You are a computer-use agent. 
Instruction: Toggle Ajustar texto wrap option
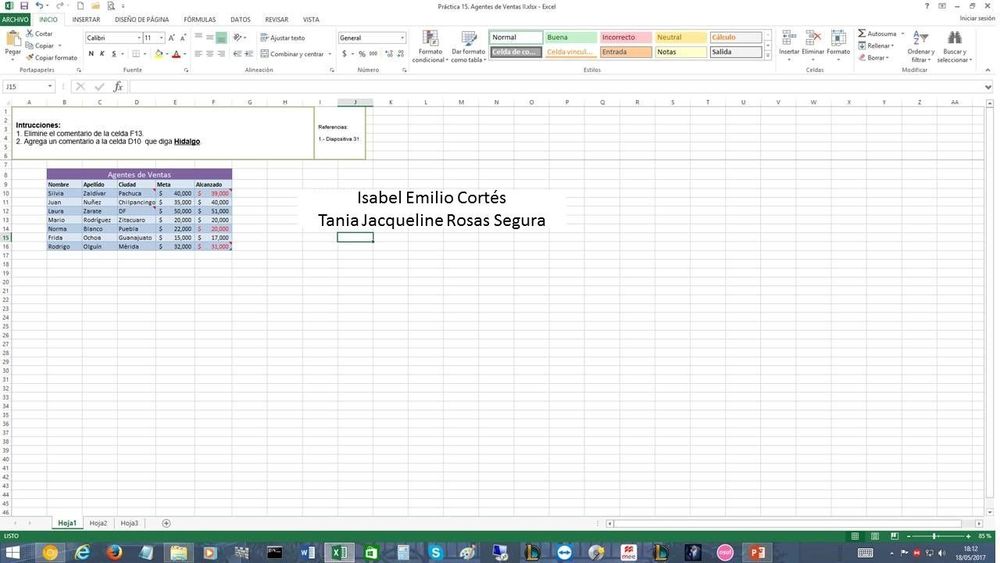click(x=283, y=38)
